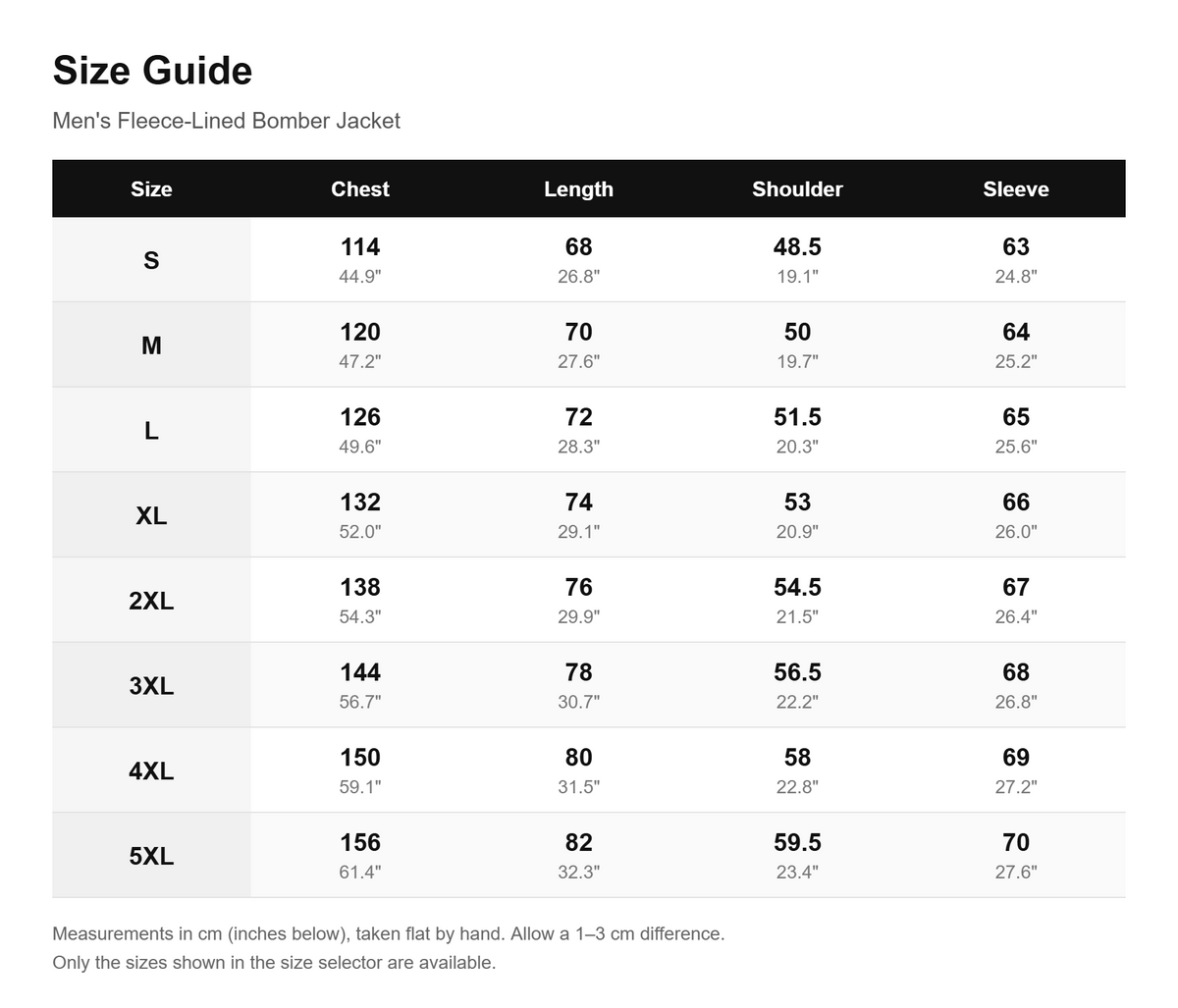Select the 4XL size row label
1178x1008 pixels.
tap(151, 770)
